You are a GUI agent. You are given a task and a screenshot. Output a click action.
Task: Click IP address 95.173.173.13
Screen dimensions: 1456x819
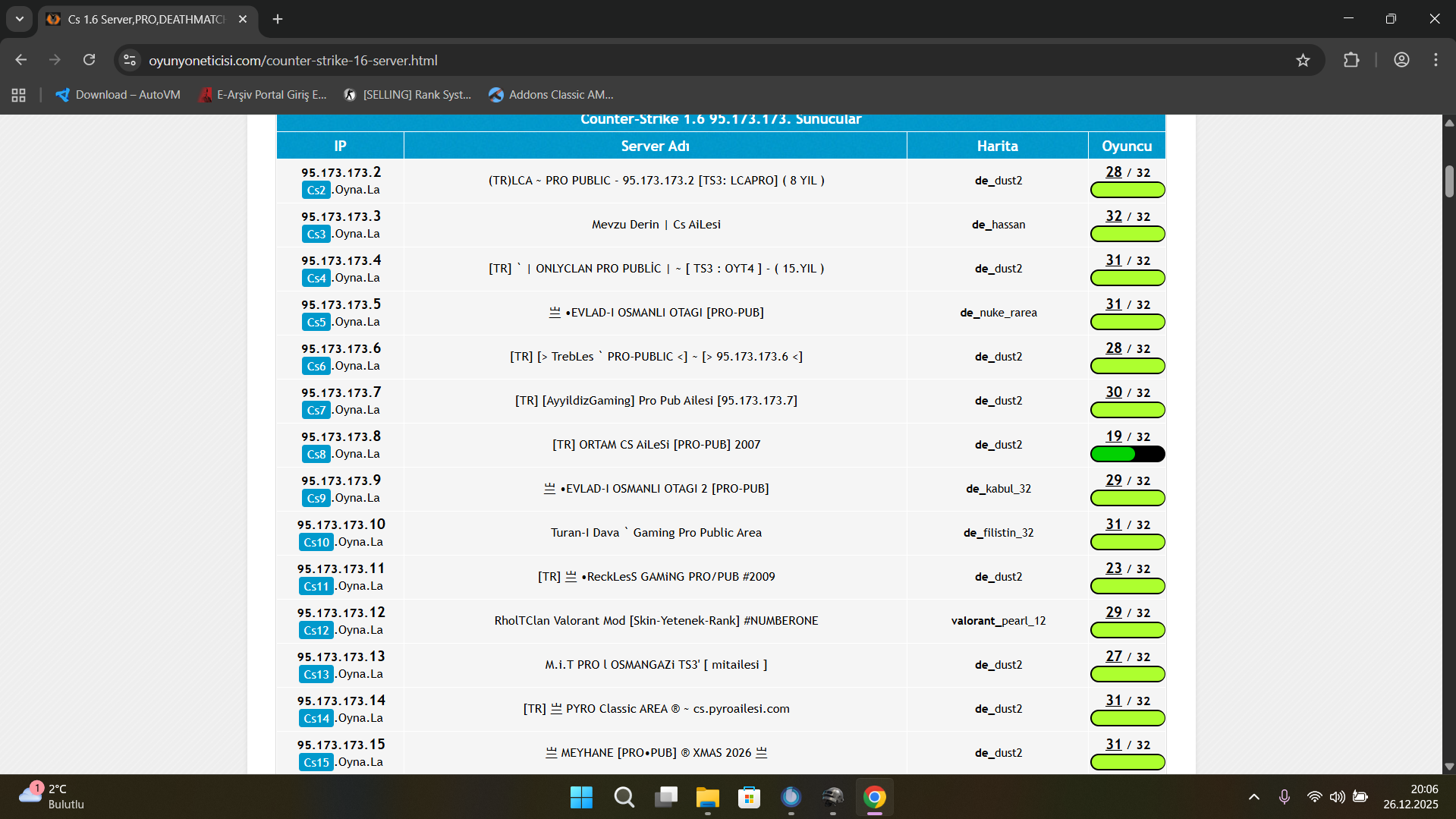point(341,657)
